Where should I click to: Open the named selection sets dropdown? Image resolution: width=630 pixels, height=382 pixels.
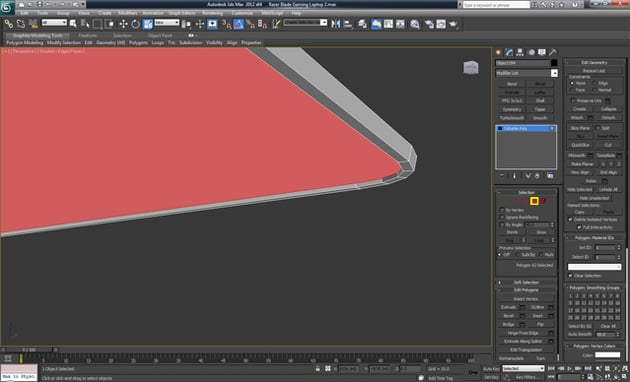pos(305,23)
